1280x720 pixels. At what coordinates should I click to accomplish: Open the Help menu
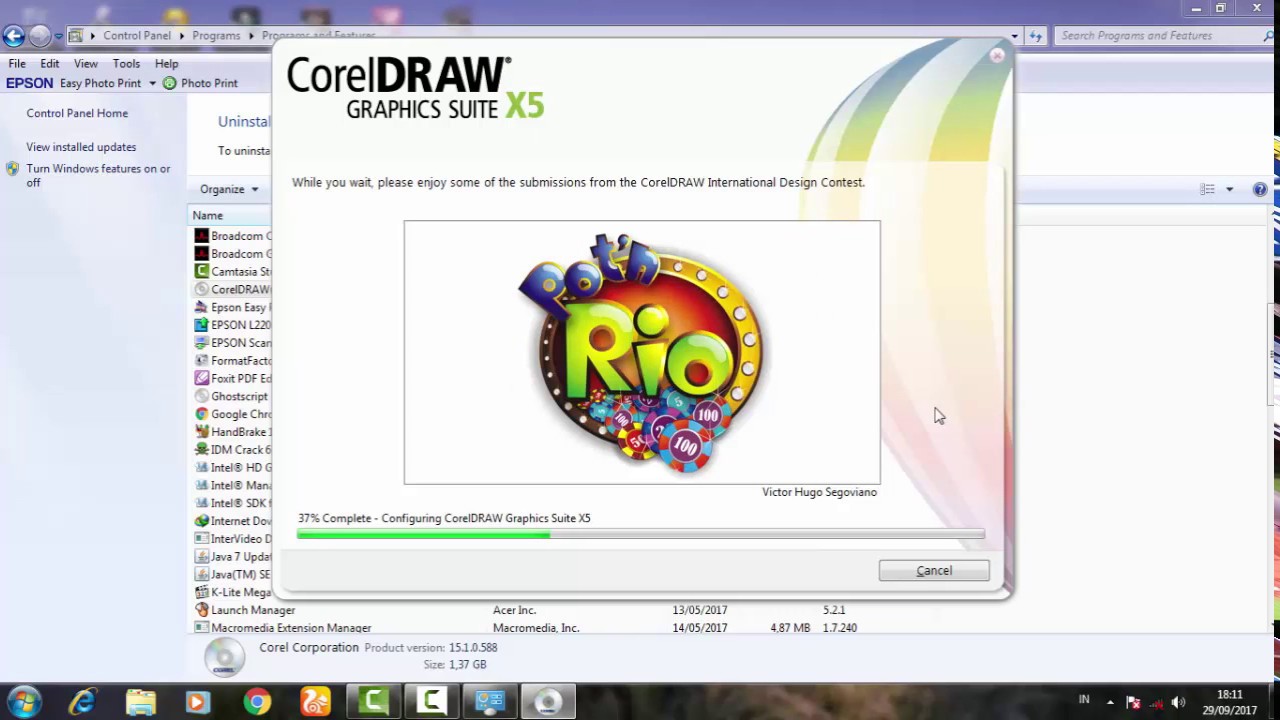click(x=167, y=63)
